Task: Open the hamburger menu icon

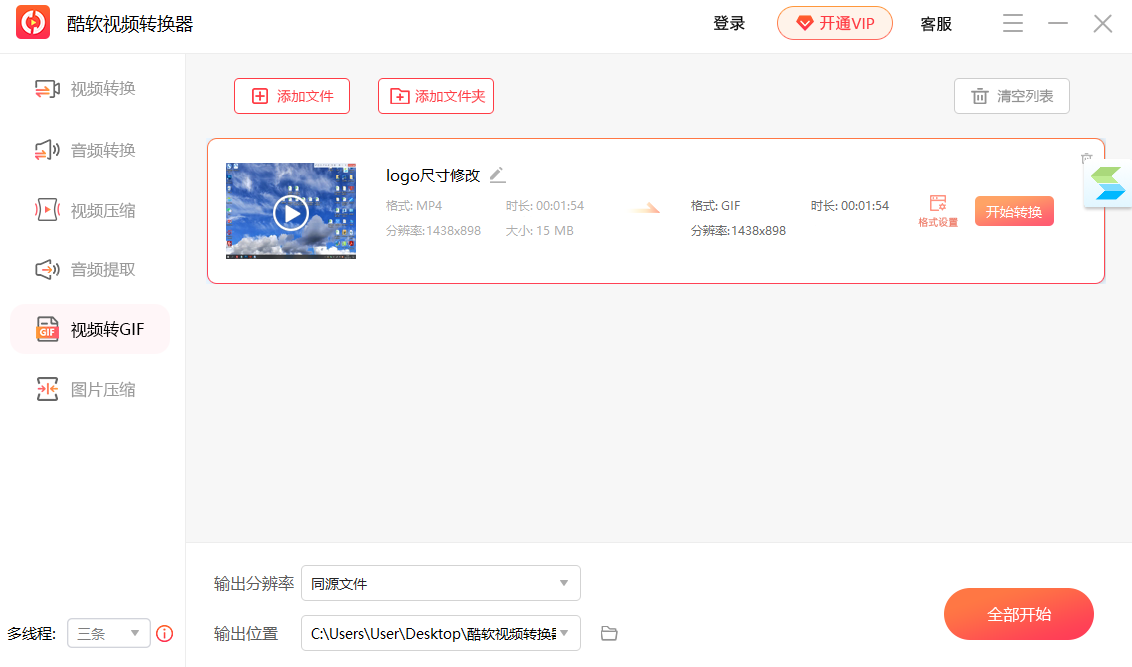Action: point(1012,23)
